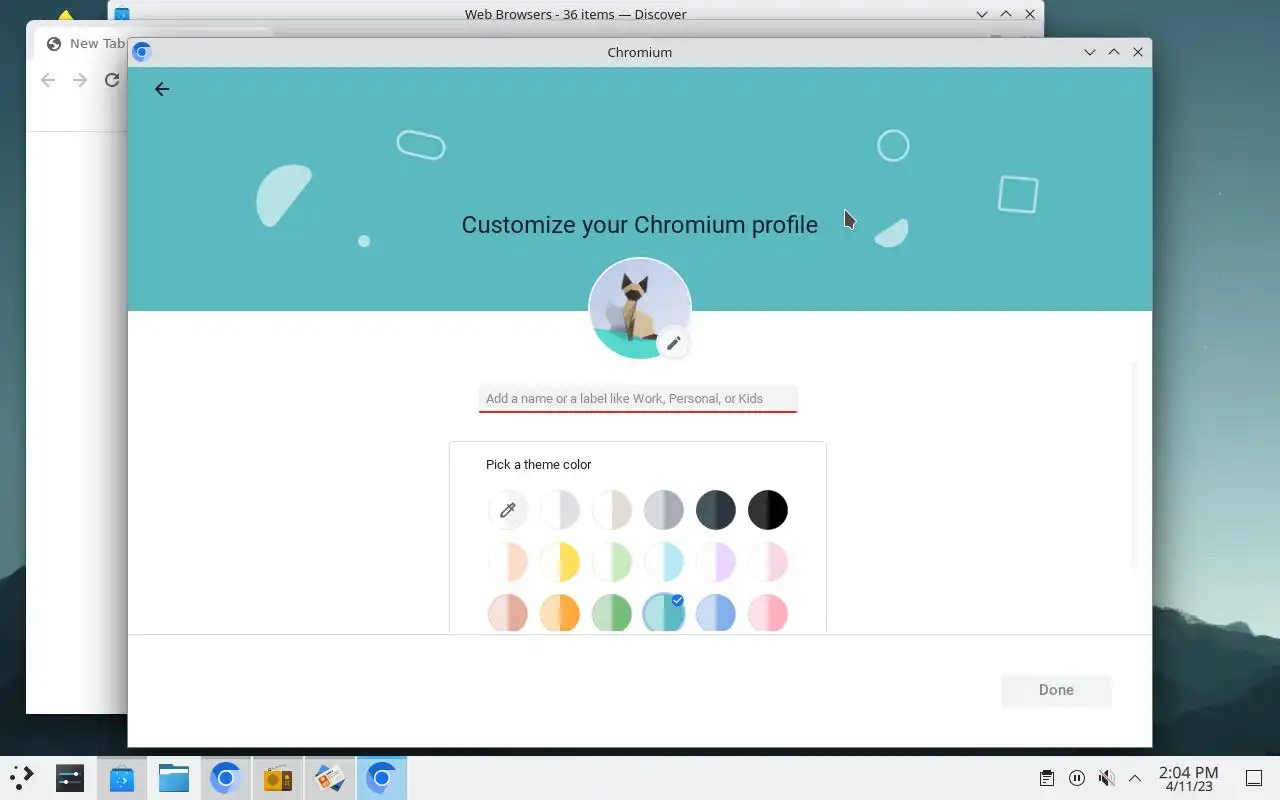Reload page in background browser window
This screenshot has height=800, width=1280.
tap(112, 80)
